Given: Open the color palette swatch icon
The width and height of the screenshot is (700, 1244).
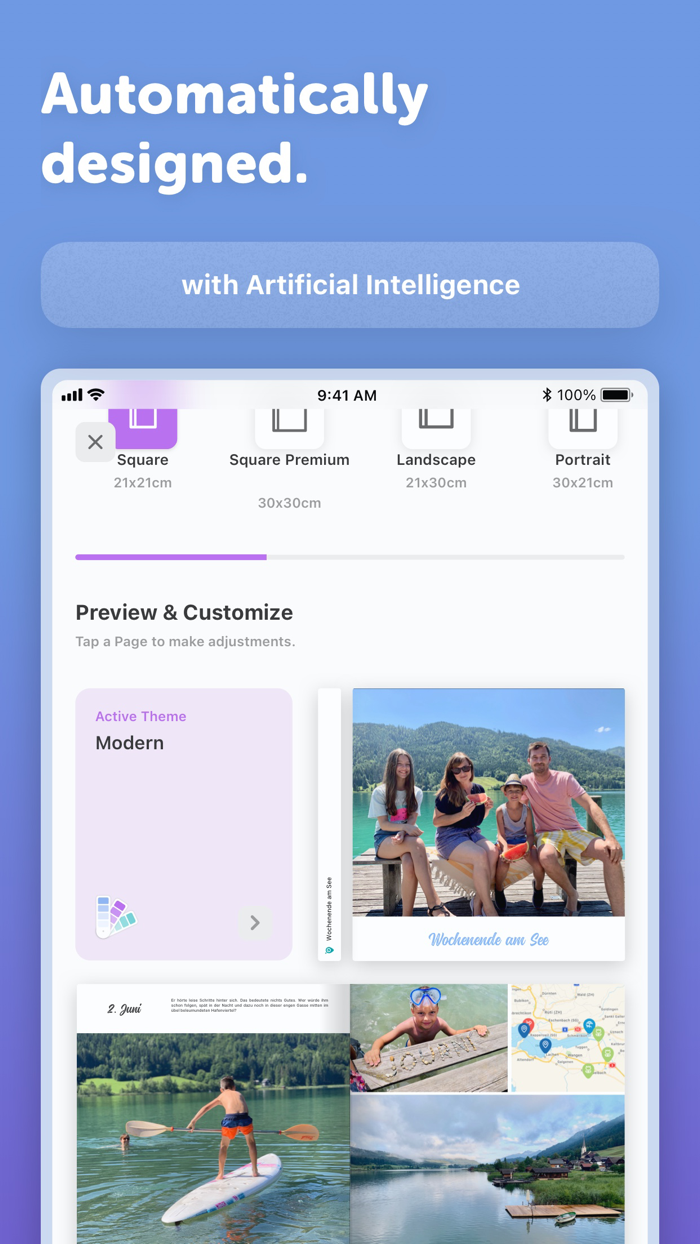Looking at the screenshot, I should 115,916.
